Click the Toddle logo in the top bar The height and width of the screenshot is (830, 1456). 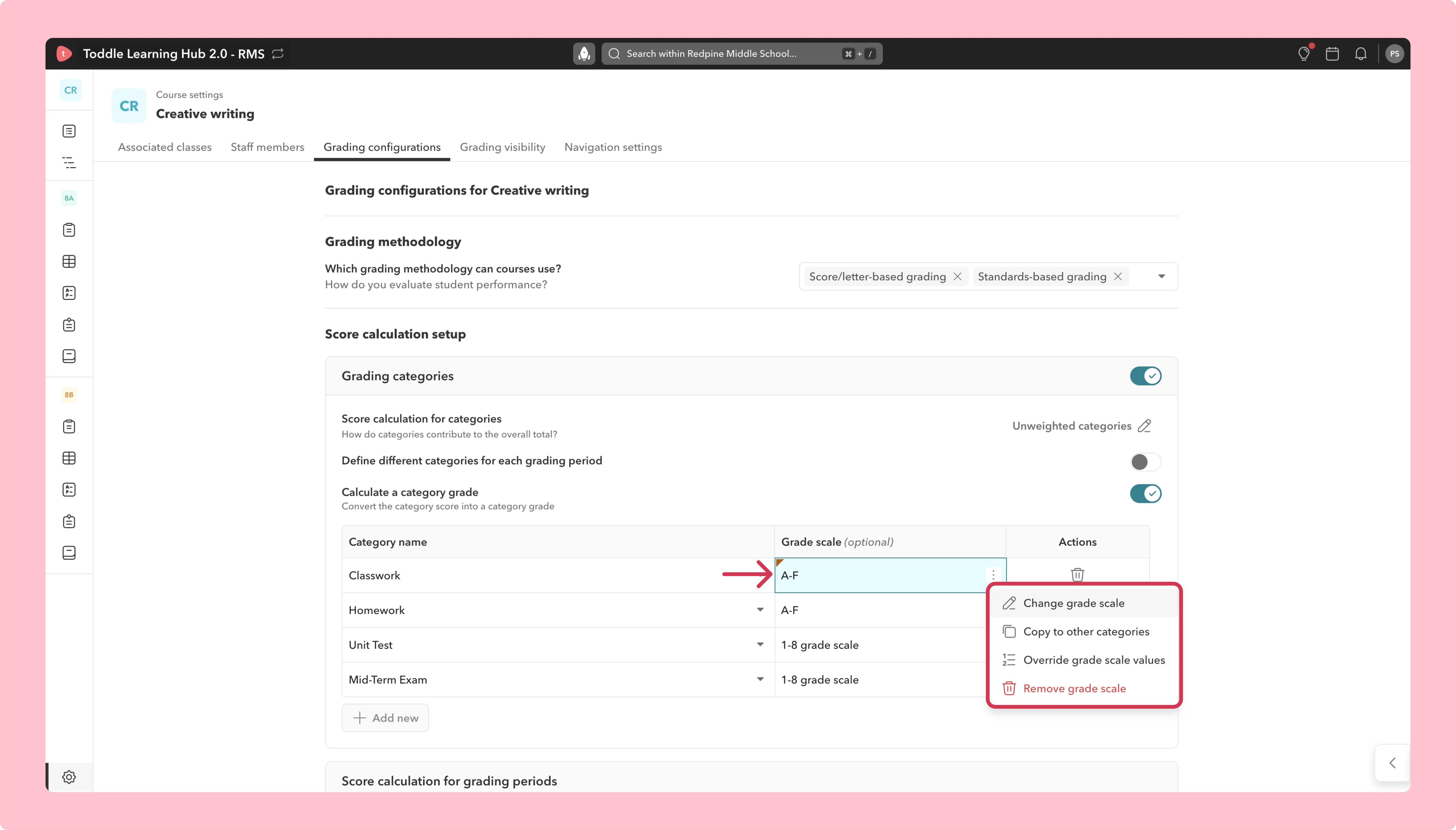pos(64,54)
